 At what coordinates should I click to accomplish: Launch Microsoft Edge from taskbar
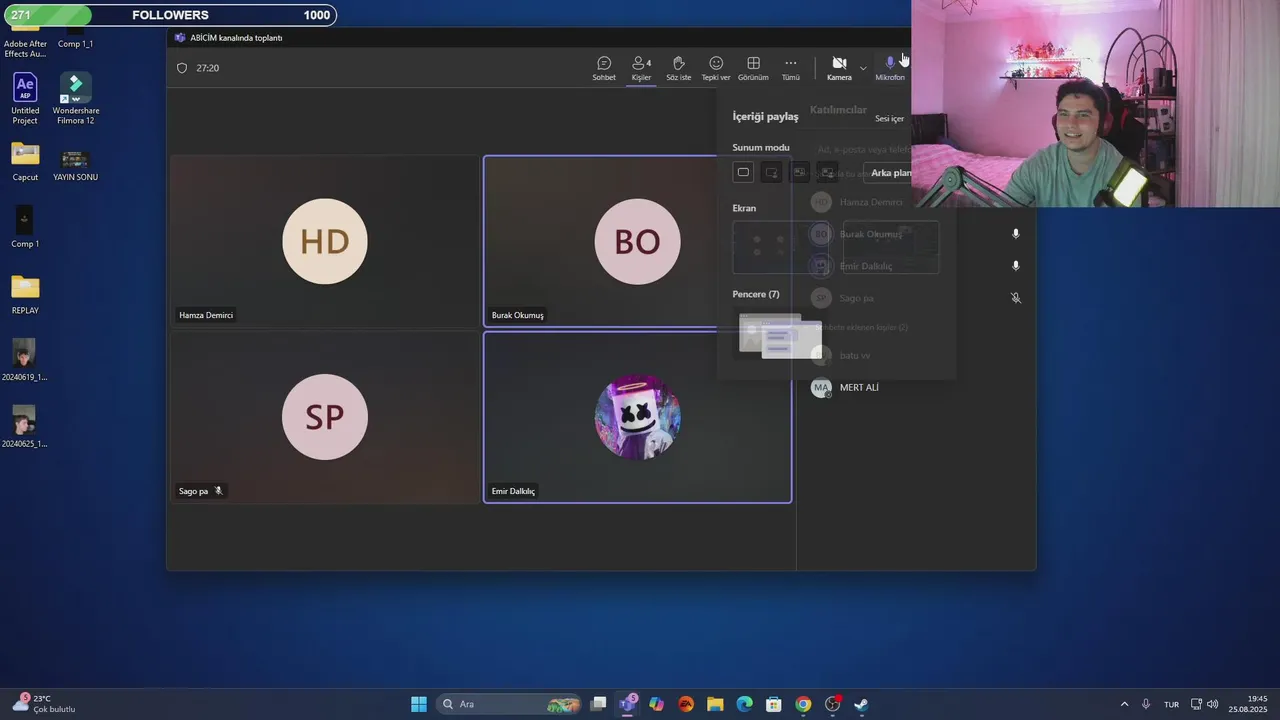pyautogui.click(x=744, y=704)
